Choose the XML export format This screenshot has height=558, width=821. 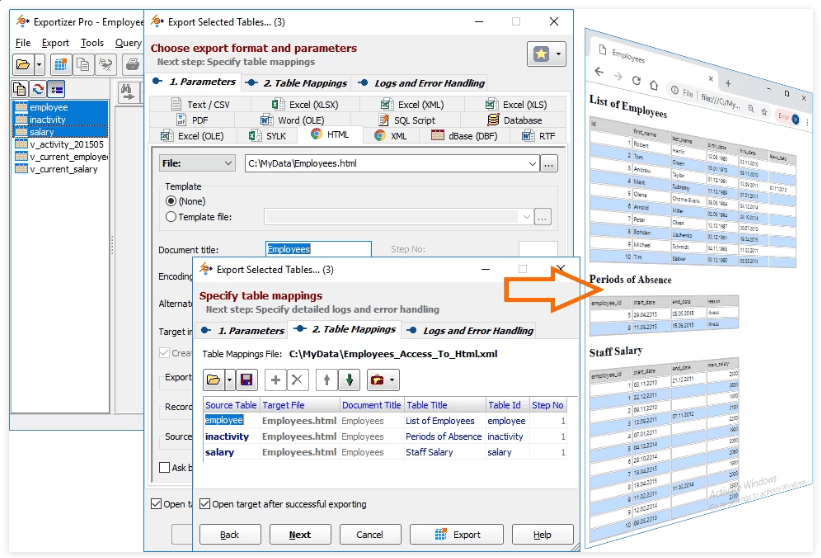pyautogui.click(x=391, y=136)
